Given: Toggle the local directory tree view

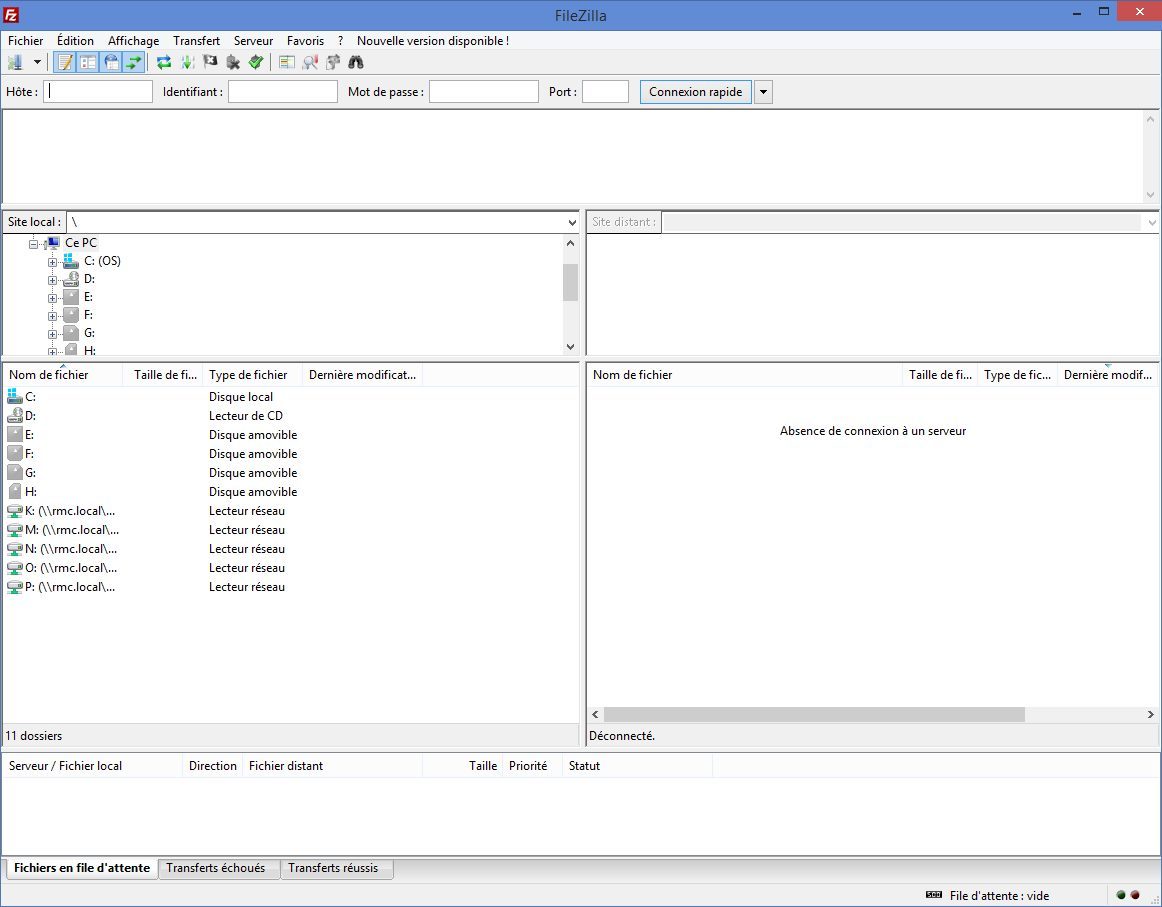Looking at the screenshot, I should tap(88, 62).
